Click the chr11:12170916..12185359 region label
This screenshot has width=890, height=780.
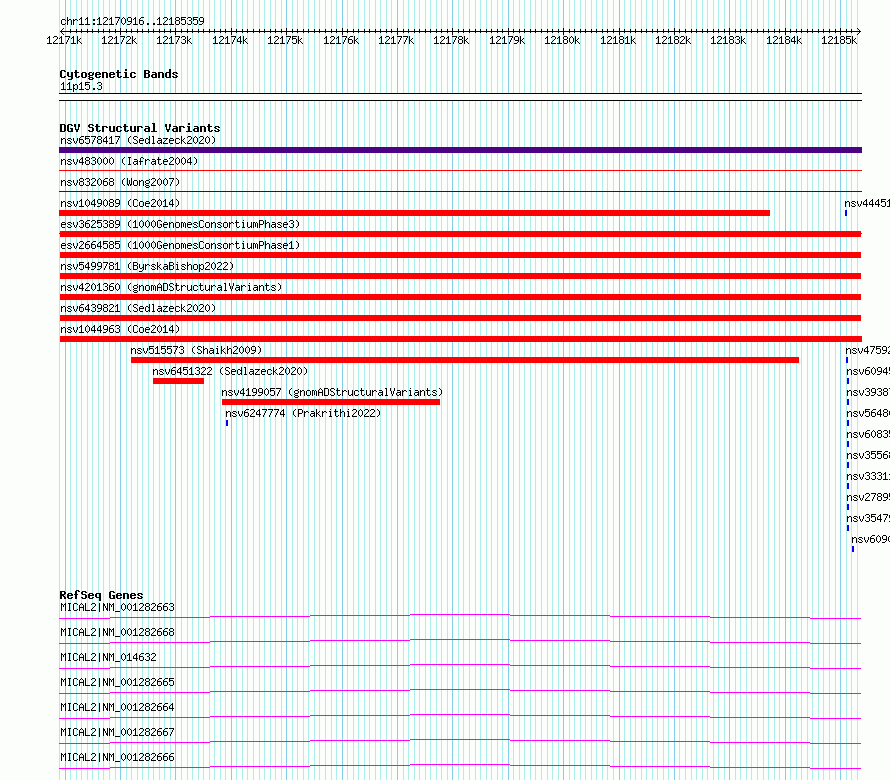click(x=132, y=21)
